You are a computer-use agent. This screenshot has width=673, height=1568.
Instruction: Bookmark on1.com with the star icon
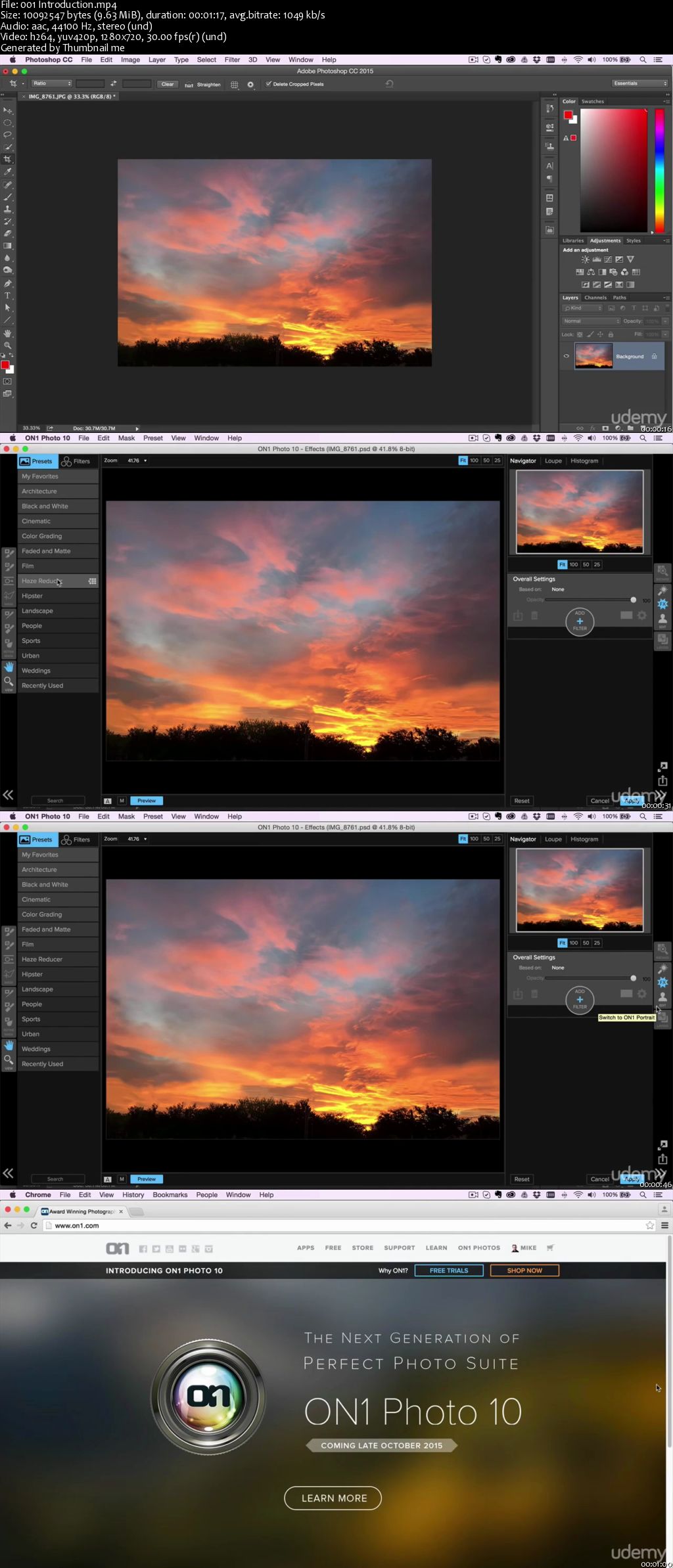[x=649, y=1225]
